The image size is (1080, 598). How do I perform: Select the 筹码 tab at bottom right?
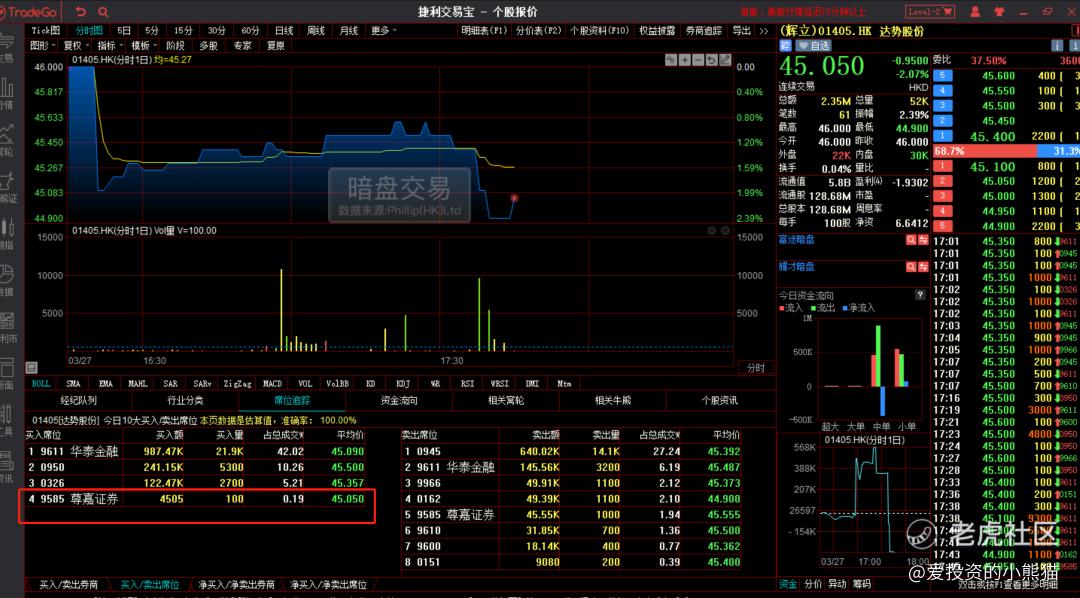point(862,584)
